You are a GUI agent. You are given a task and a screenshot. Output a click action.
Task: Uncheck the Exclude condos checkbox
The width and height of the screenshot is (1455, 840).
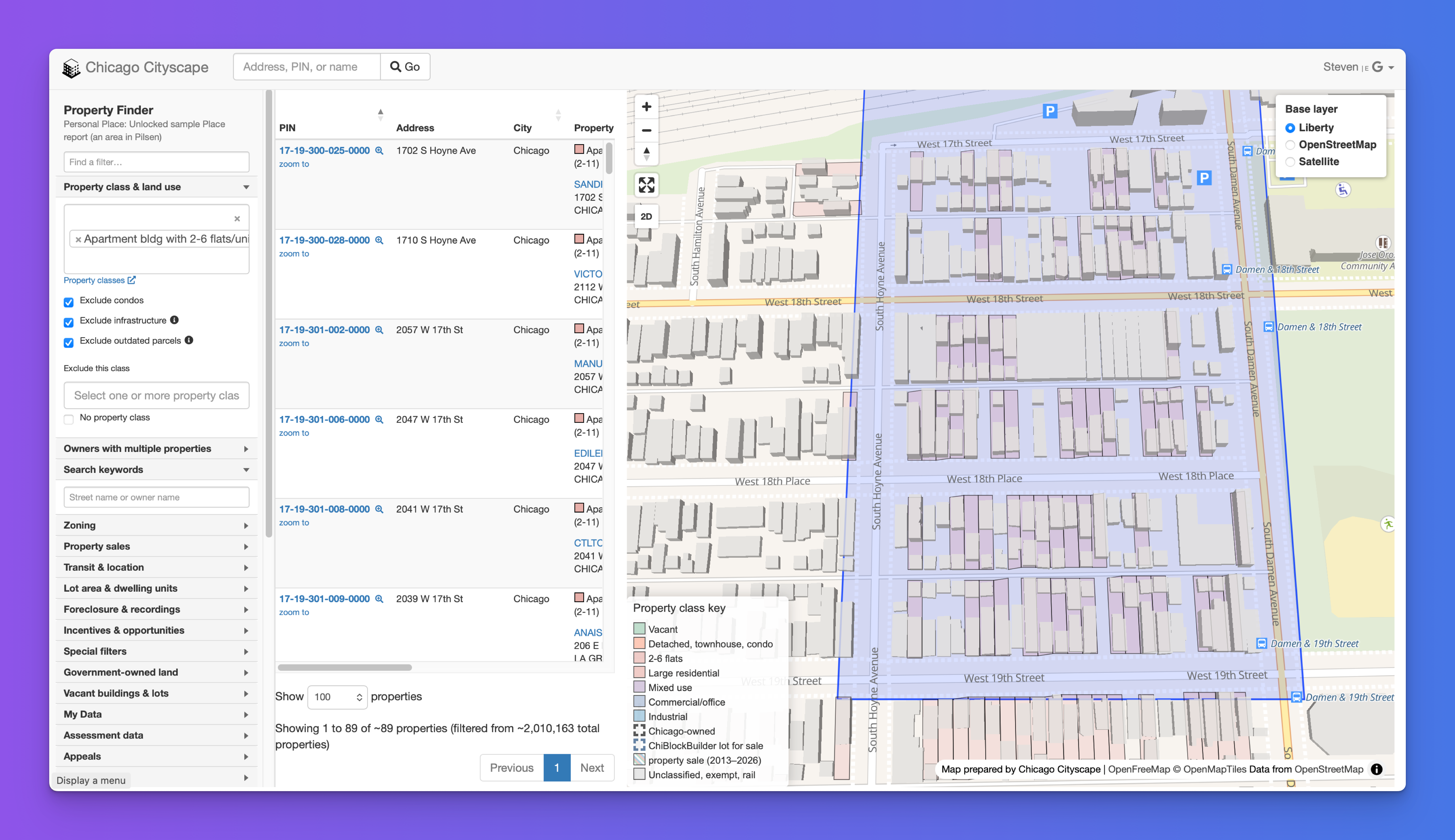tap(69, 302)
